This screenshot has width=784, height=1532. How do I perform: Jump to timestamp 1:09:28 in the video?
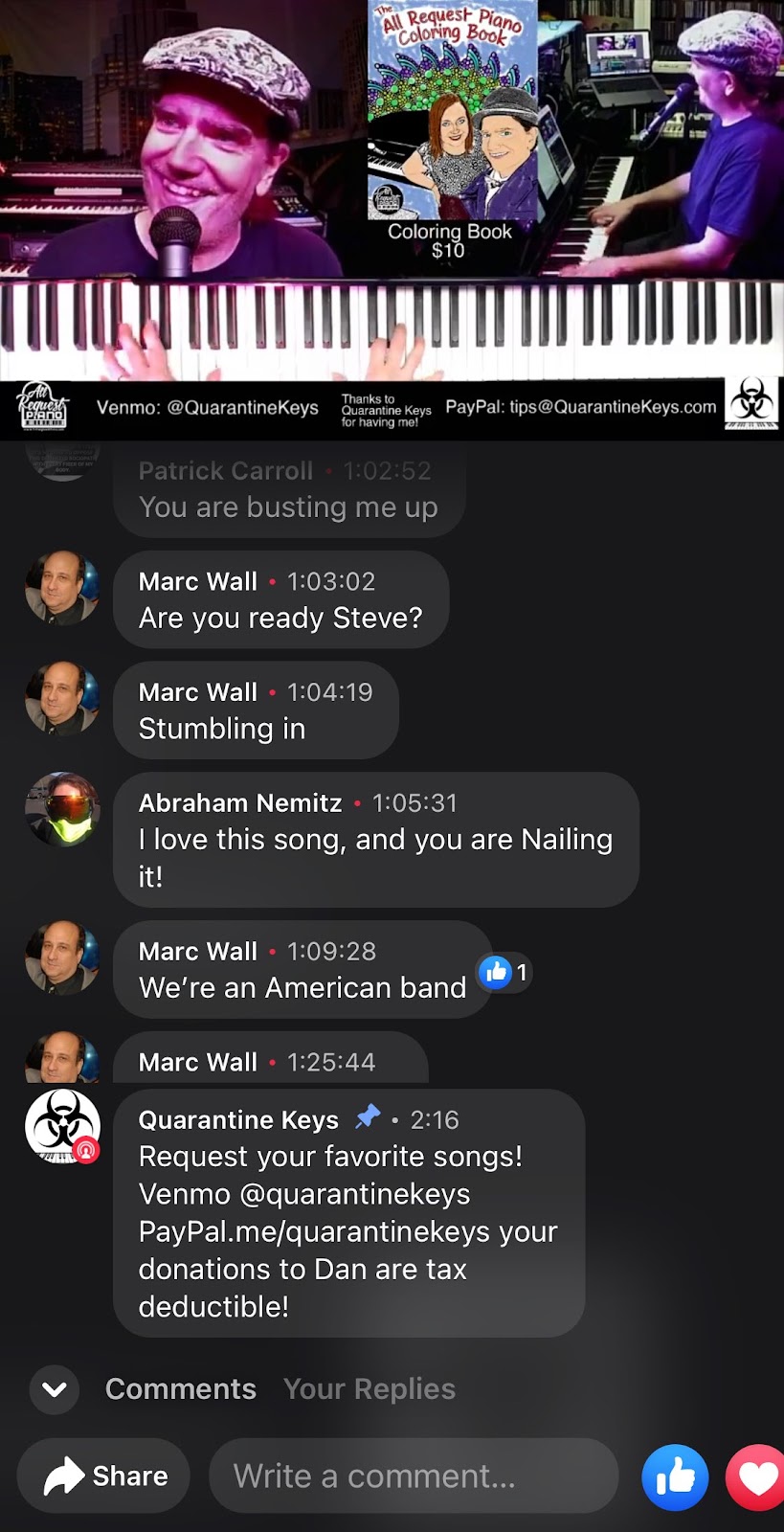click(331, 951)
